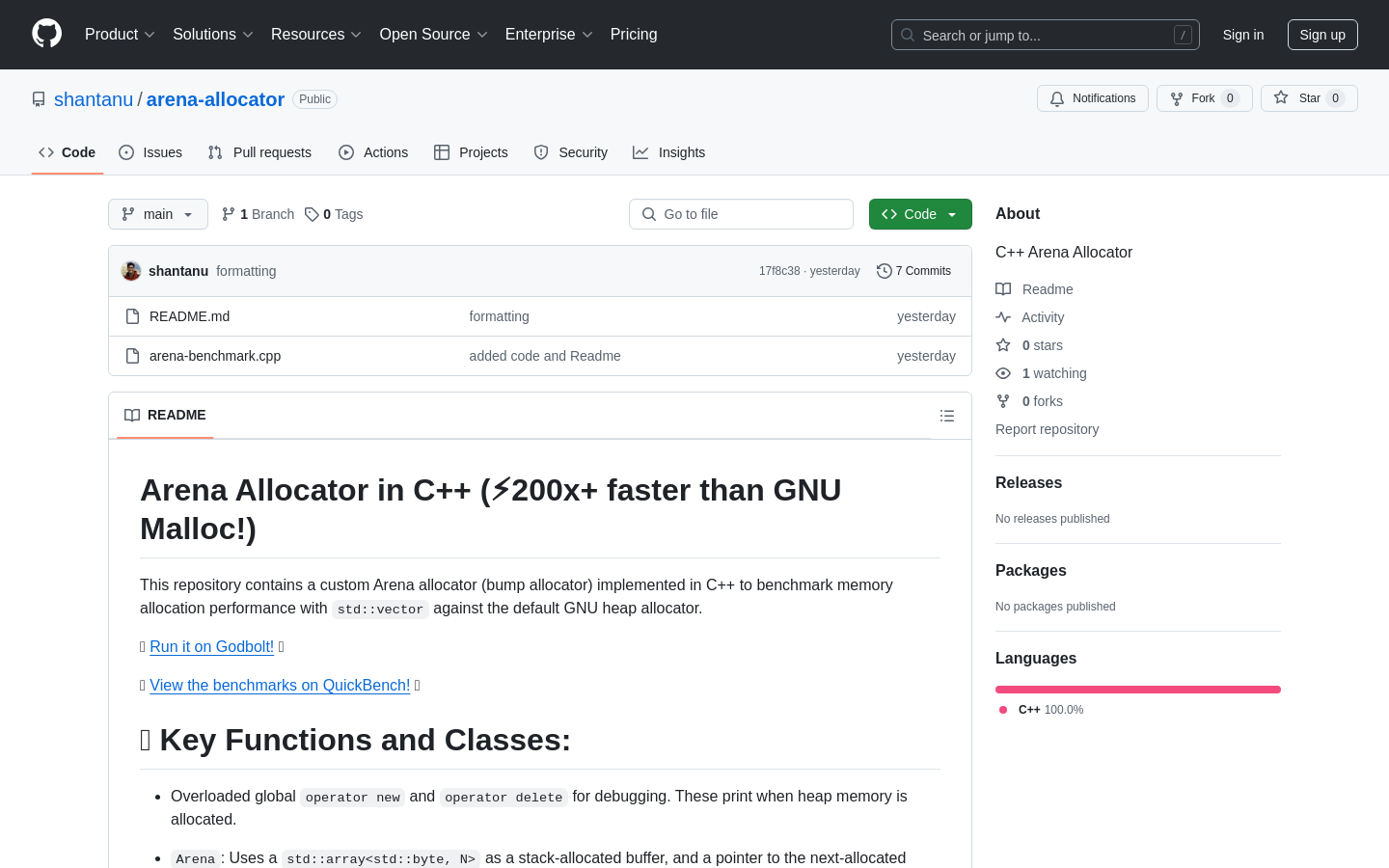Click the arena-benchmark.cpp file icon
The height and width of the screenshot is (868, 1389).
point(133,356)
